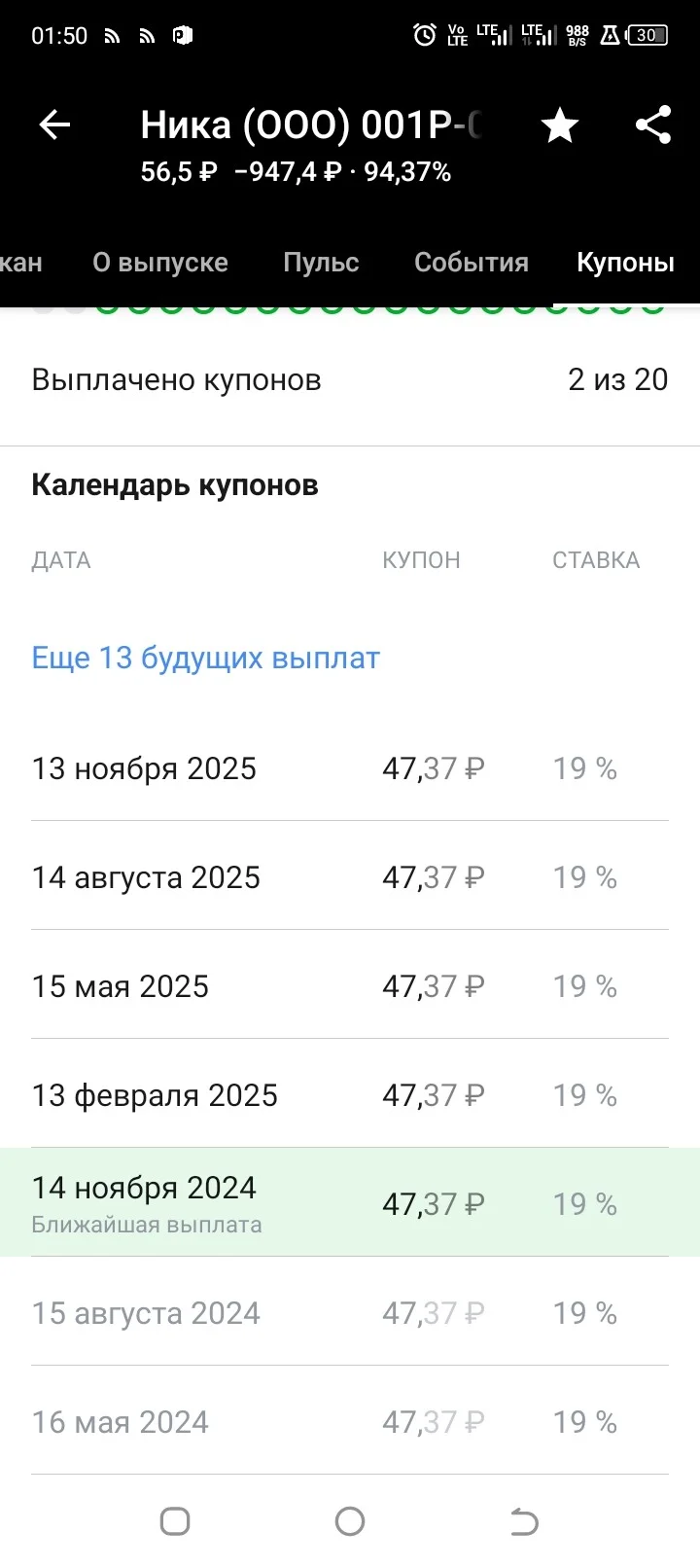Select the 13 ноября 2025 coupon row
700x1568 pixels.
point(350,768)
